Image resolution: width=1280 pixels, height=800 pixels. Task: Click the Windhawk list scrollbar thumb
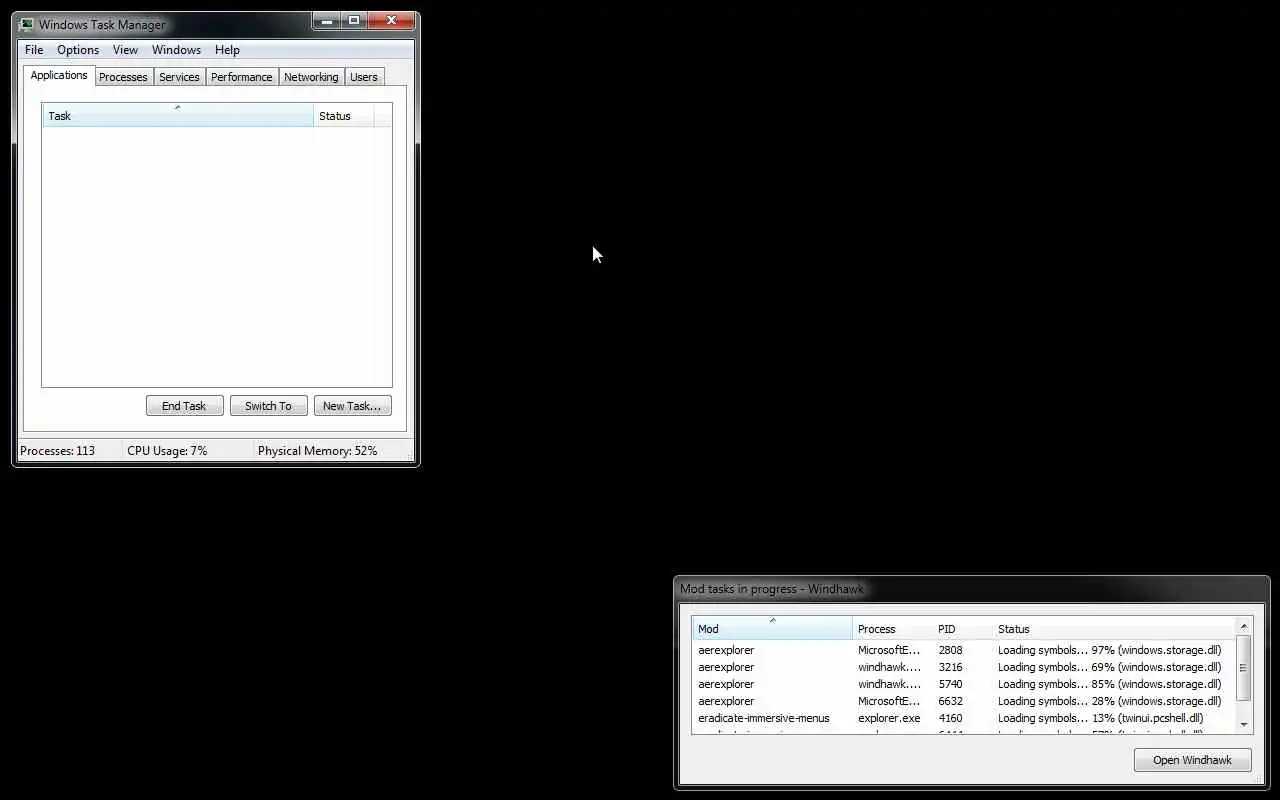point(1244,667)
